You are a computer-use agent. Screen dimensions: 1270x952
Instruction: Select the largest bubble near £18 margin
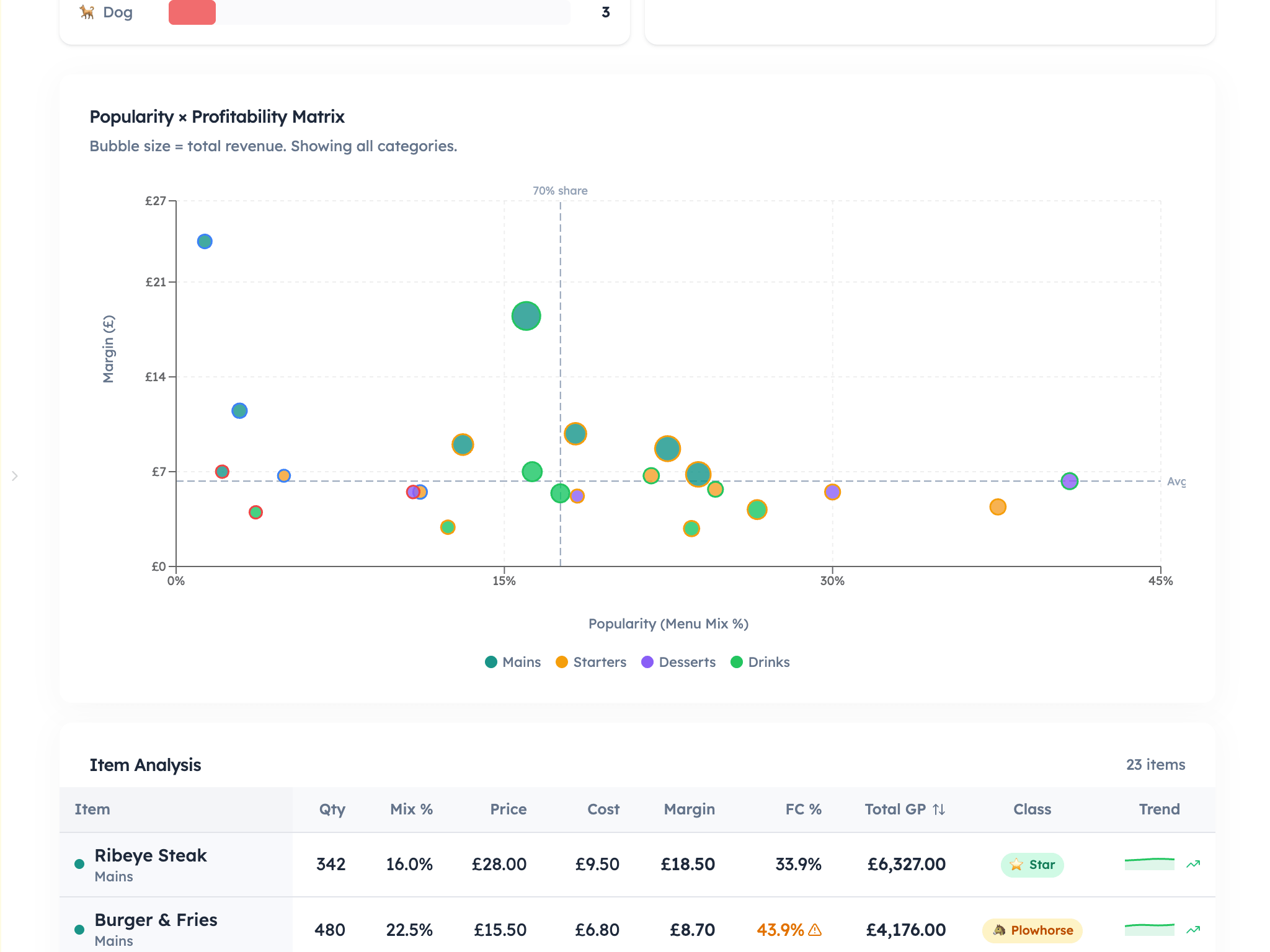pos(526,316)
